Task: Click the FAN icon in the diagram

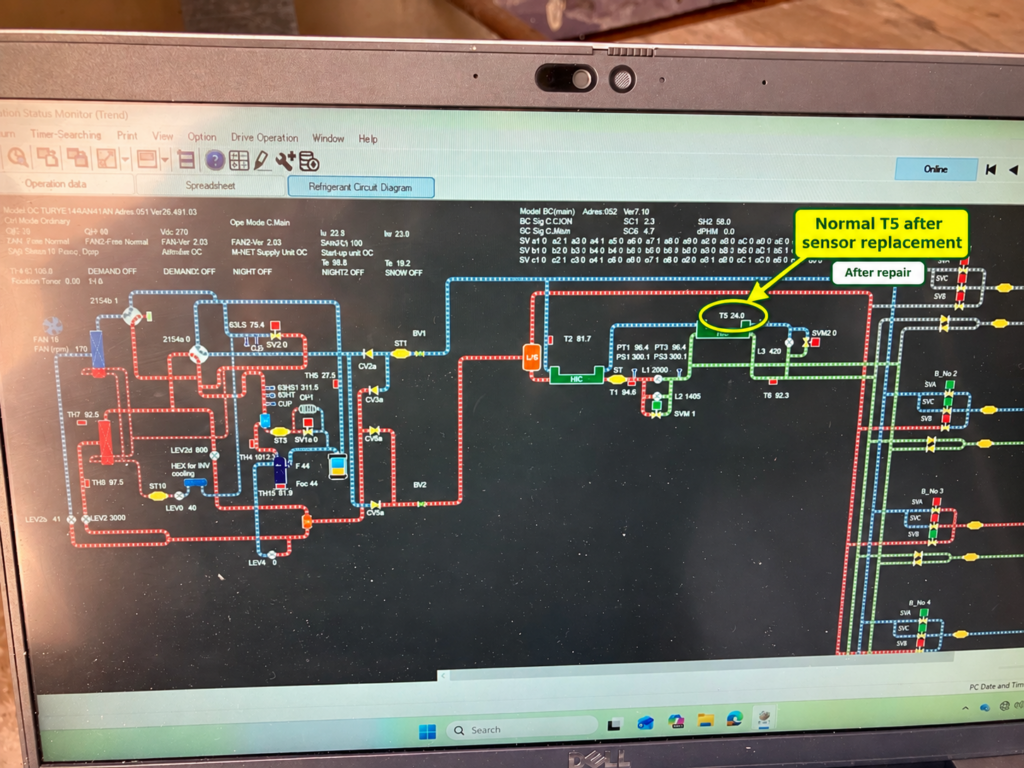Action: coord(52,325)
